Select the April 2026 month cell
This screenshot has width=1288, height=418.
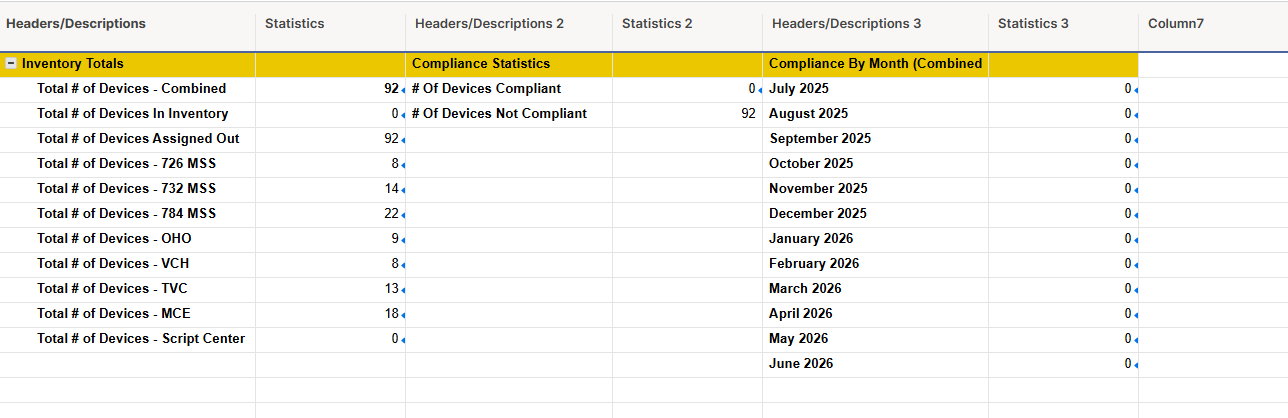point(875,314)
